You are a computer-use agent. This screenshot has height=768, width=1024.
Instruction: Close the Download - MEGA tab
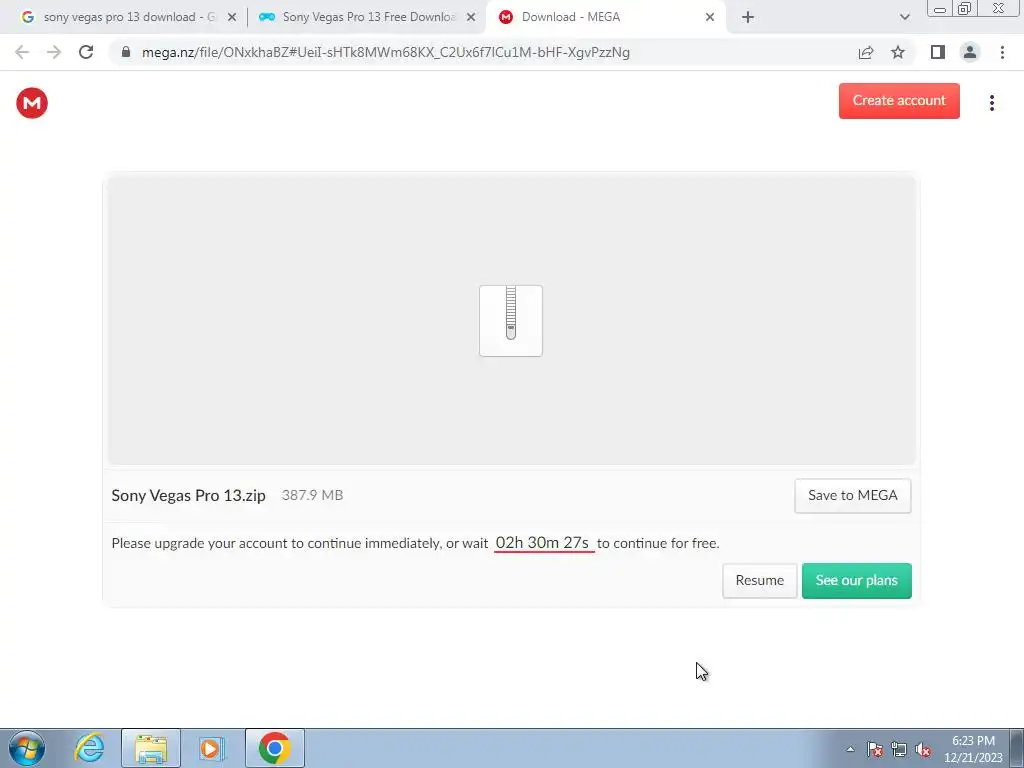[710, 18]
